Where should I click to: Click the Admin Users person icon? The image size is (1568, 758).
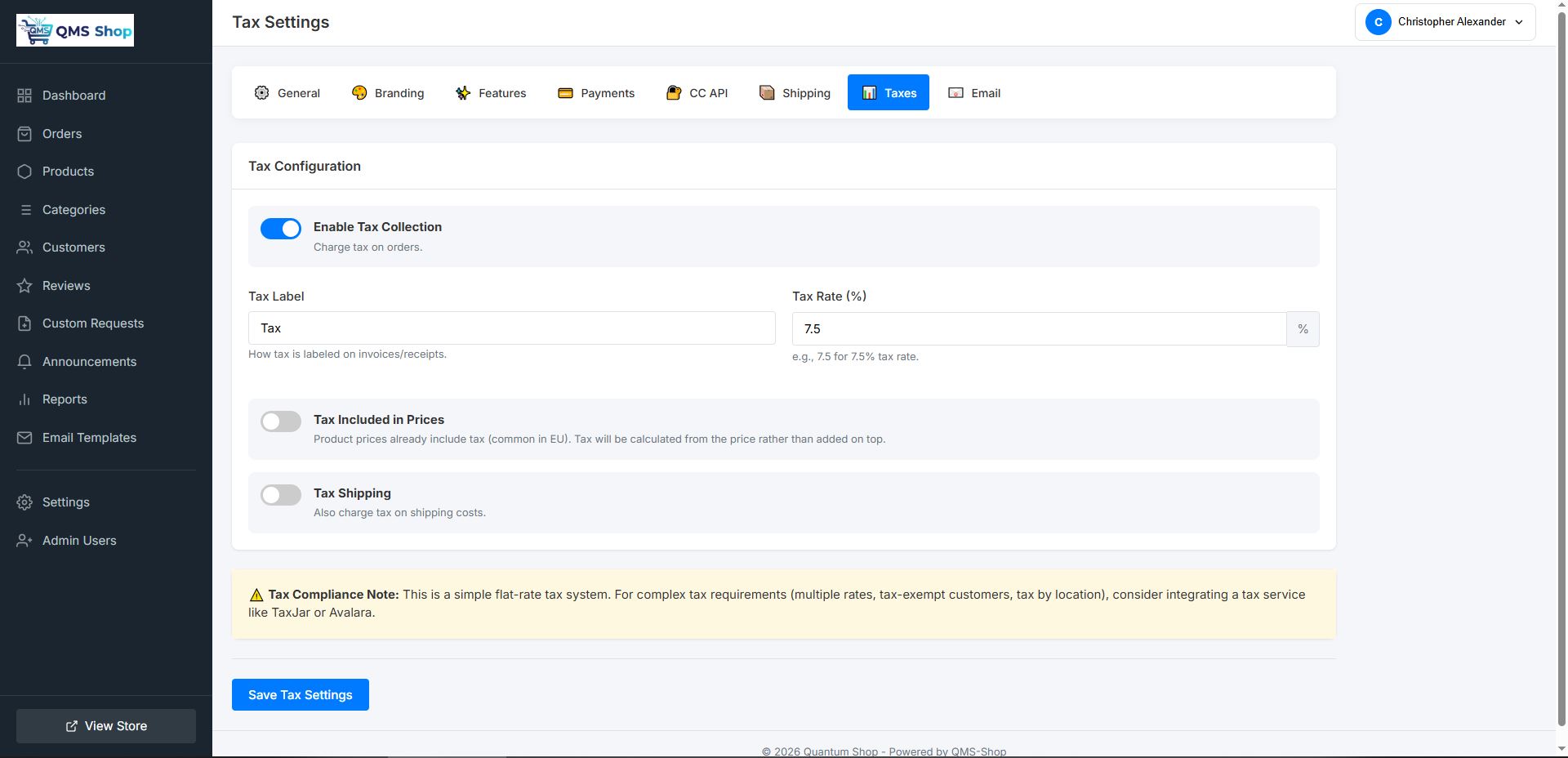pyautogui.click(x=24, y=541)
